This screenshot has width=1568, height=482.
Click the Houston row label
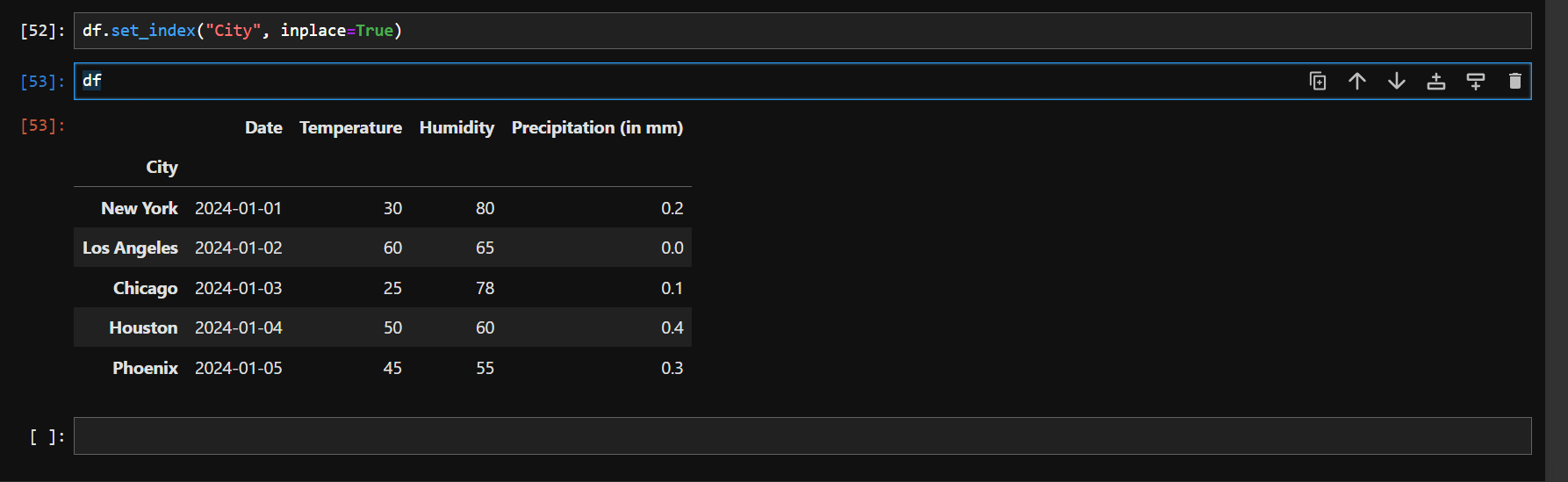(143, 327)
